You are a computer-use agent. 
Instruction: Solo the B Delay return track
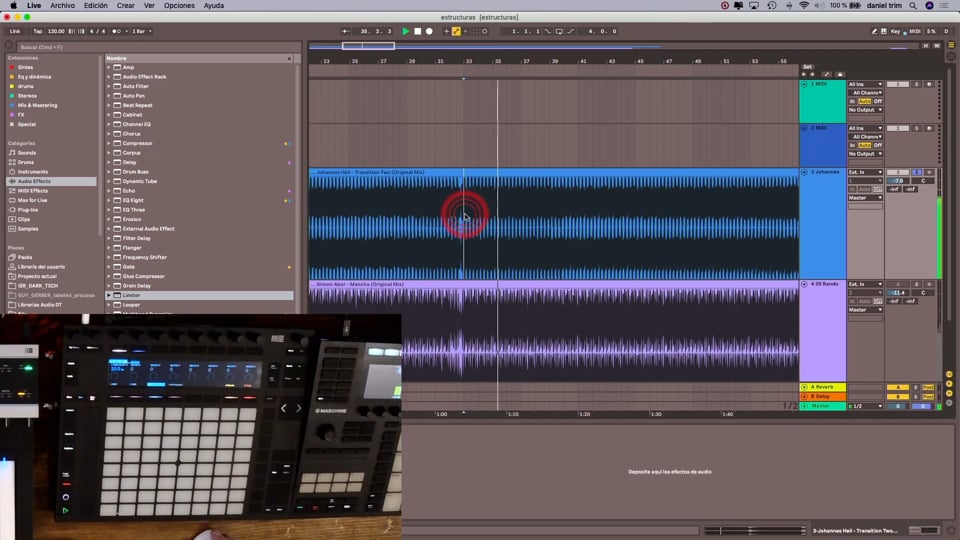pyautogui.click(x=916, y=397)
